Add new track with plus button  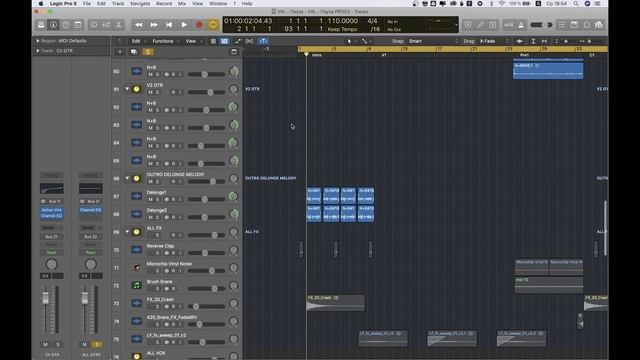(x=120, y=52)
